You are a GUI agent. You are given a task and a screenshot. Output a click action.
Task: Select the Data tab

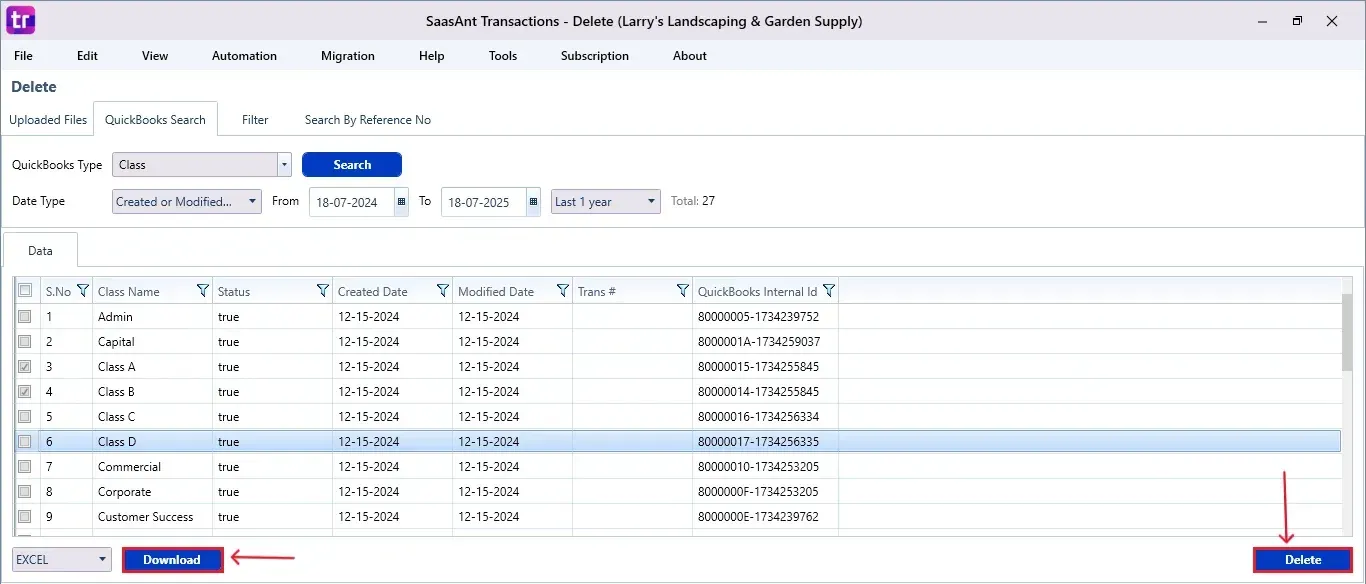pos(40,251)
